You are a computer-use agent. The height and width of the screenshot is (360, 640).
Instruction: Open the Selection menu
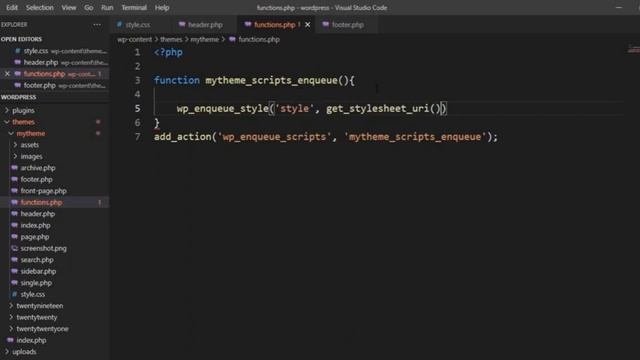click(40, 7)
